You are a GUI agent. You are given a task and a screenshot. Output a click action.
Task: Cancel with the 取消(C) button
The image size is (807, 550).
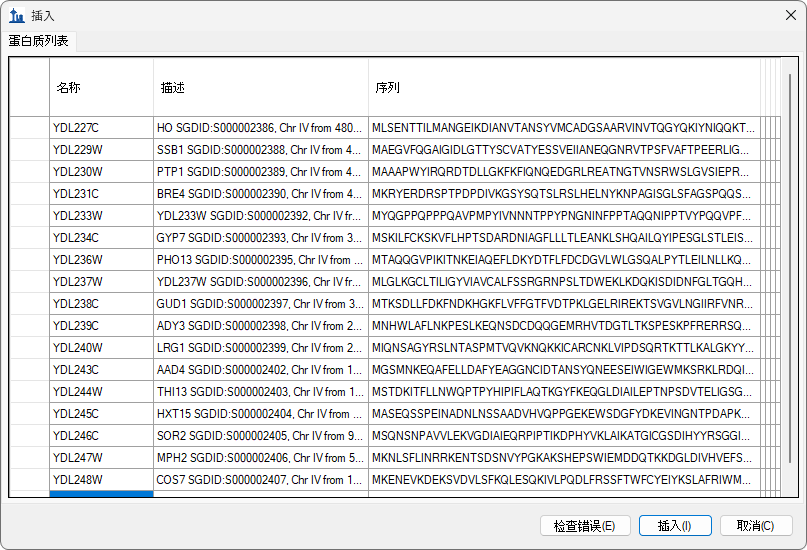click(755, 526)
